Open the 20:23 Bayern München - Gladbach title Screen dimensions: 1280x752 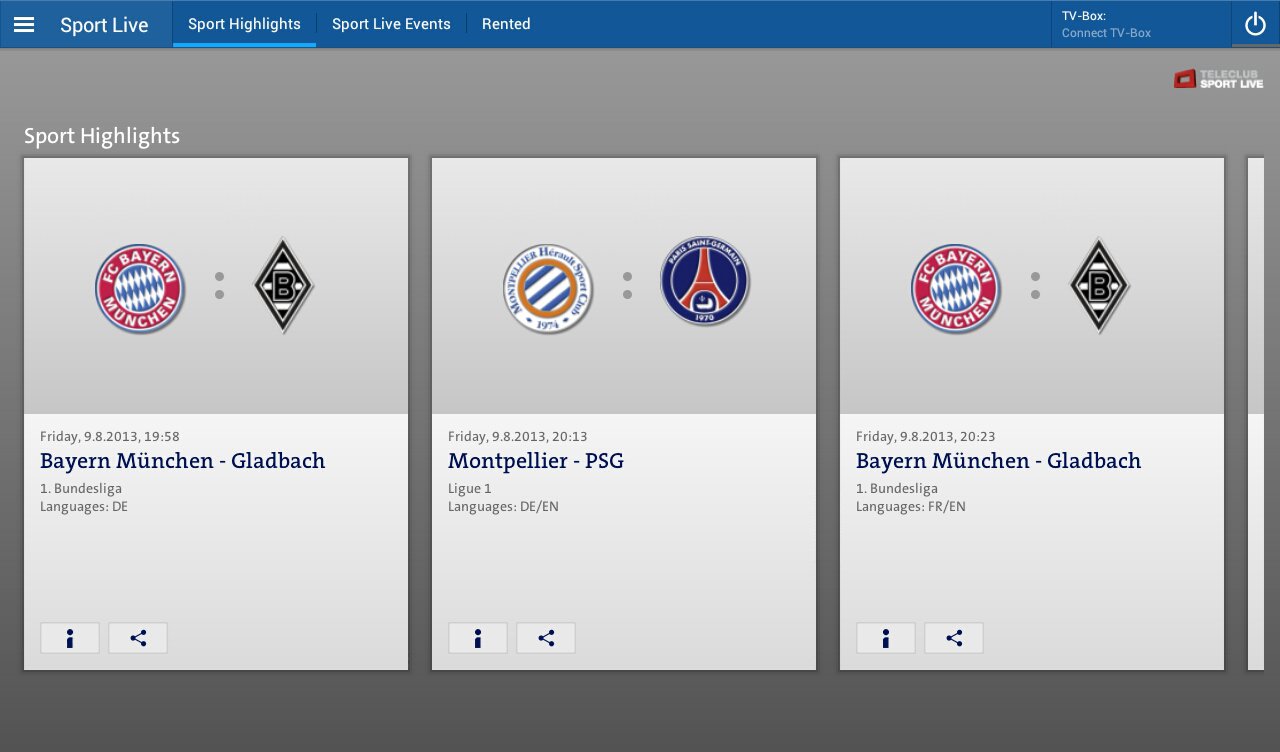click(x=999, y=461)
